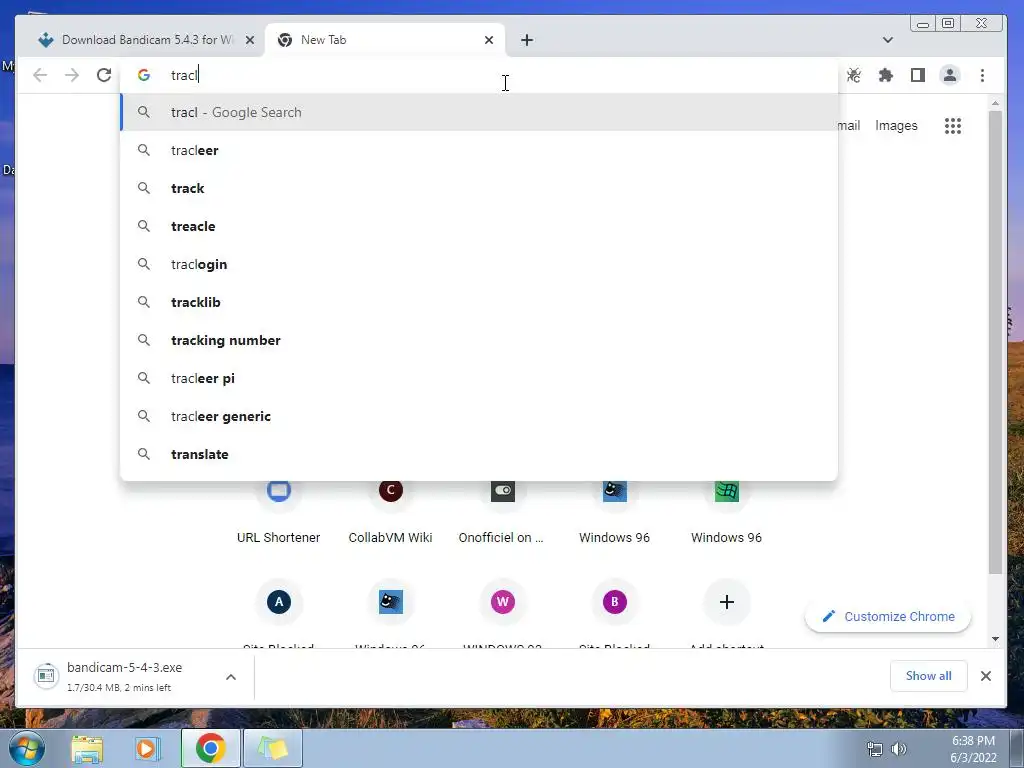Screen dimensions: 1024x768
Task: Select the 'tracking number' suggestion
Action: click(479, 340)
